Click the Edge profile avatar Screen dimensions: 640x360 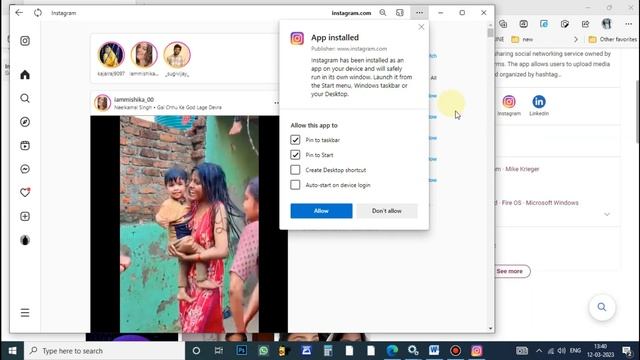coord(607,24)
